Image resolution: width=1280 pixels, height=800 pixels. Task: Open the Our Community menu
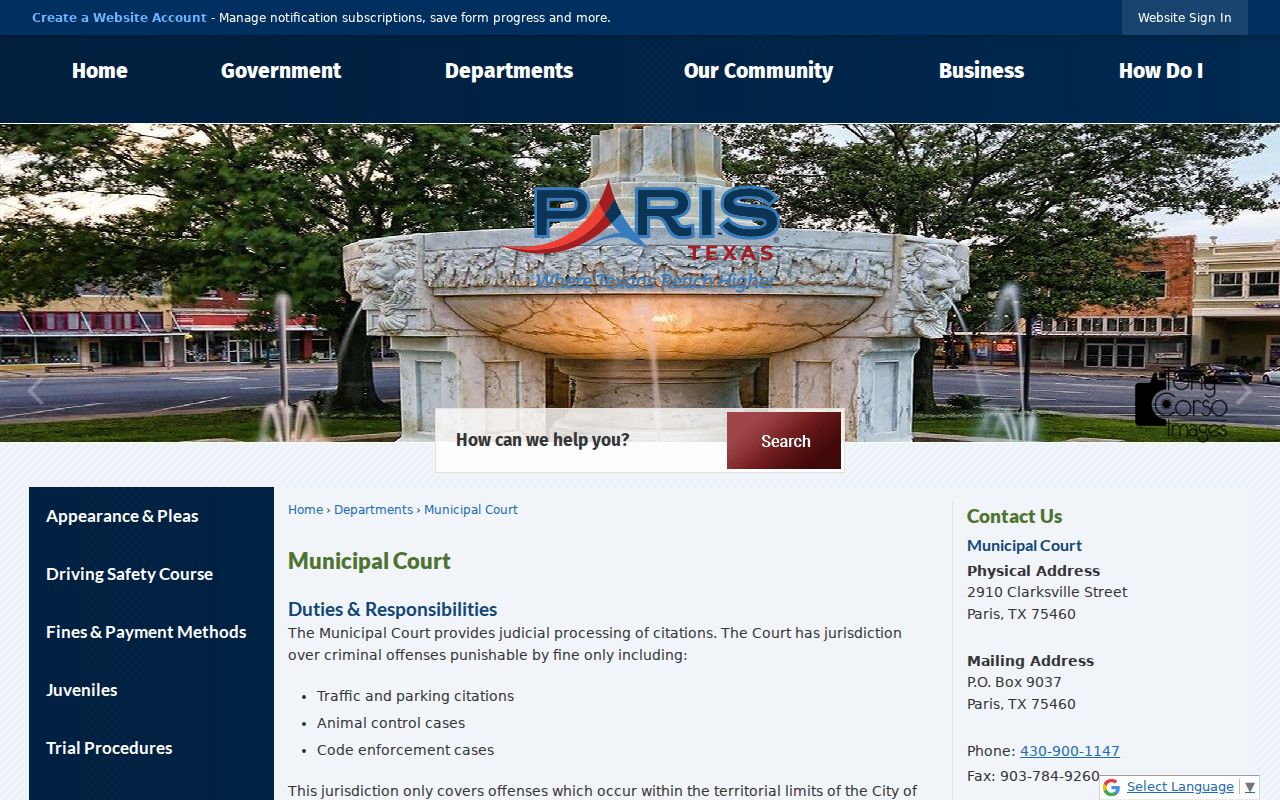point(758,71)
